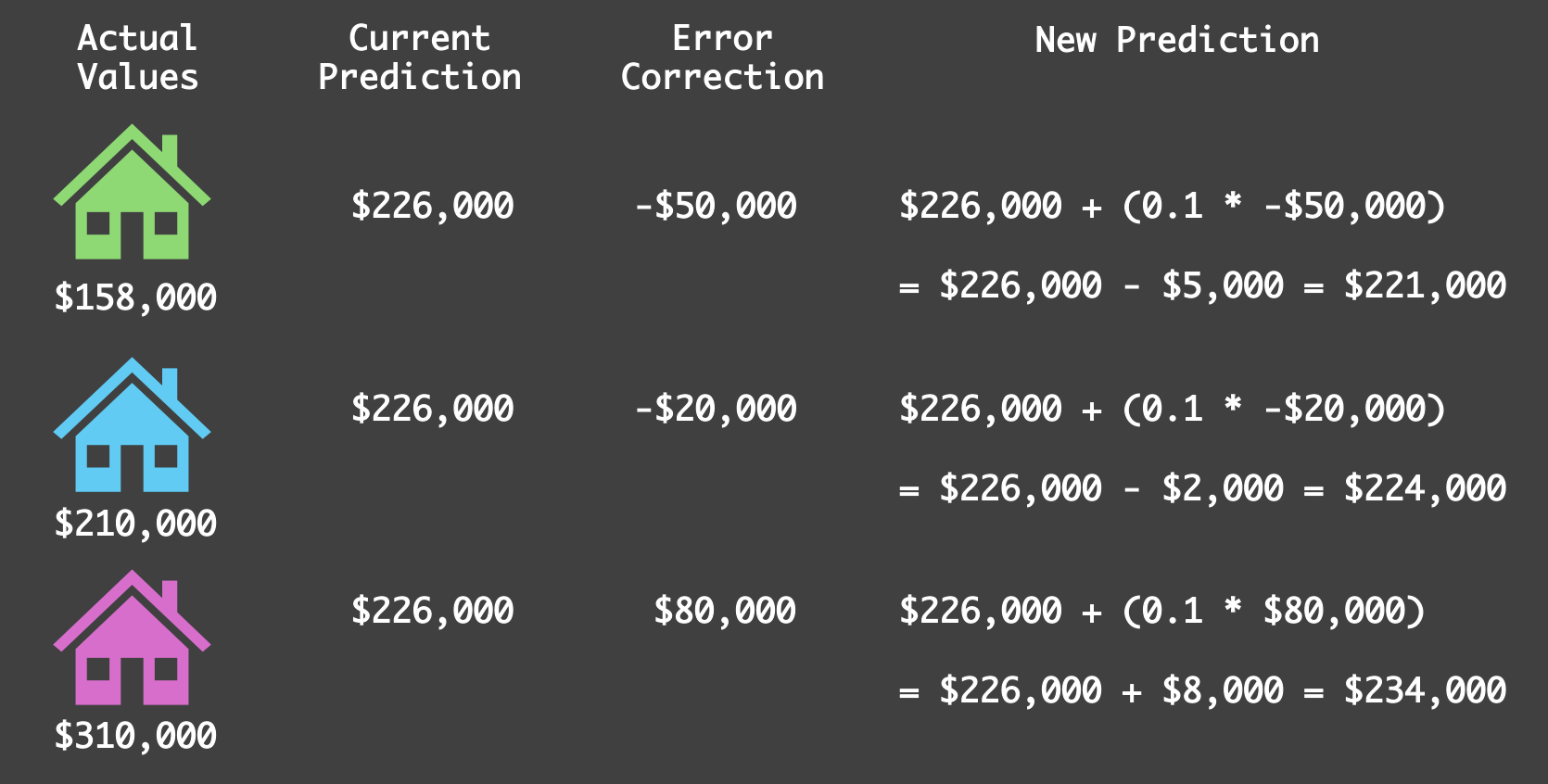Click the New Prediction column header
The image size is (1548, 784).
tap(1176, 40)
